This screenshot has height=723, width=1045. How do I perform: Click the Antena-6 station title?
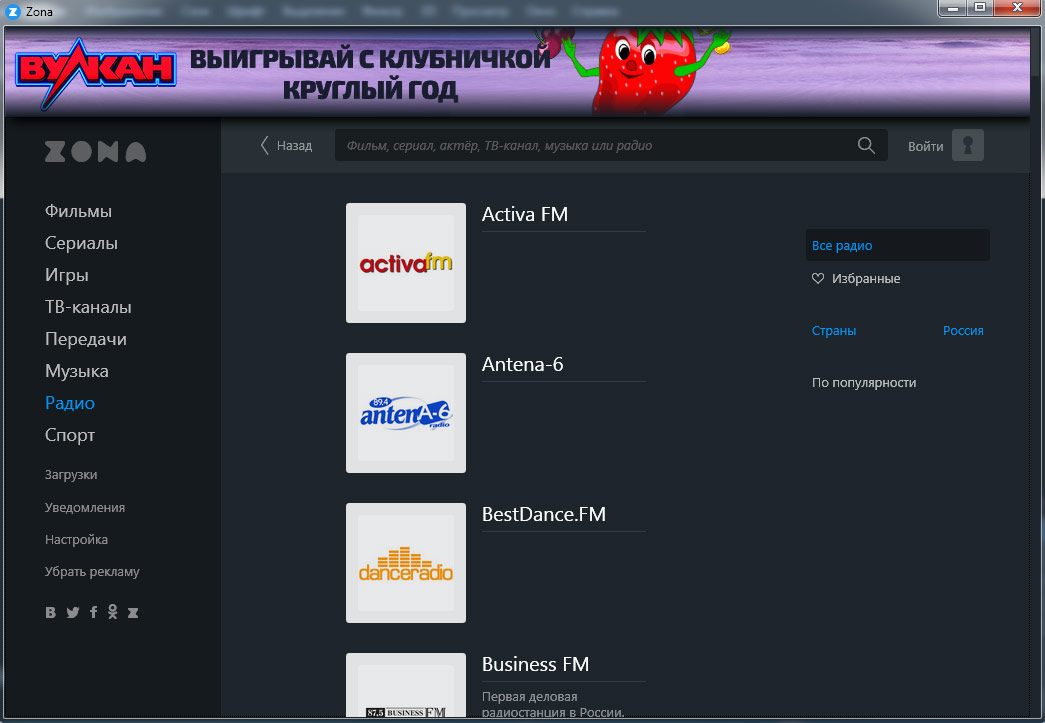coord(522,364)
